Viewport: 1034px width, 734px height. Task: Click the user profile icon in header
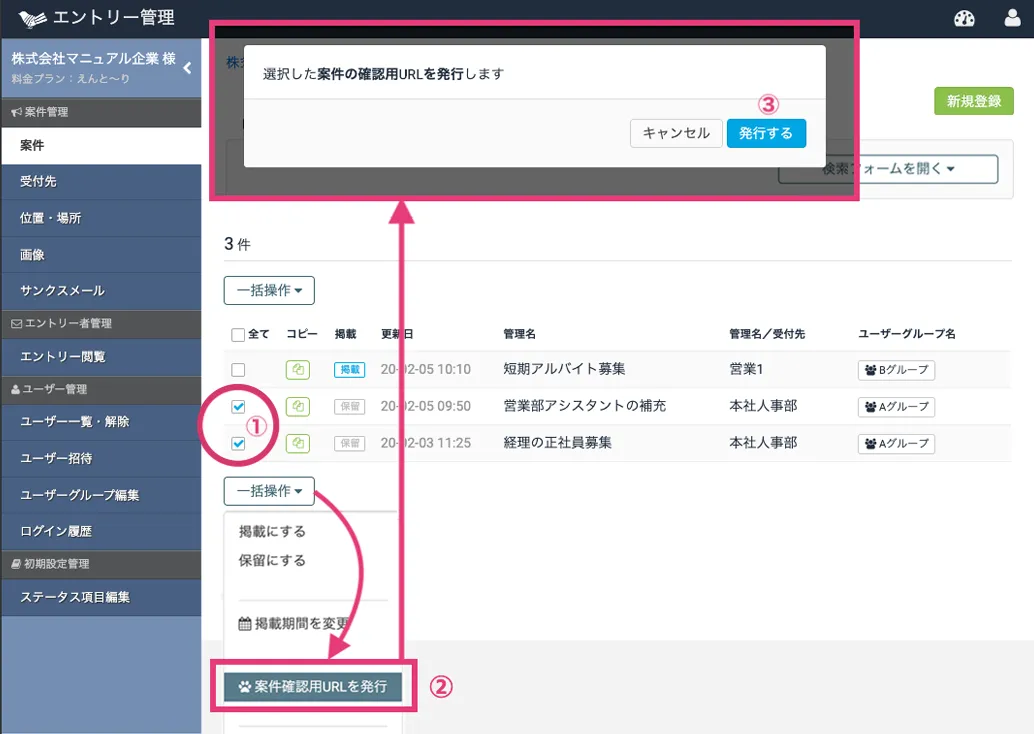[1012, 18]
